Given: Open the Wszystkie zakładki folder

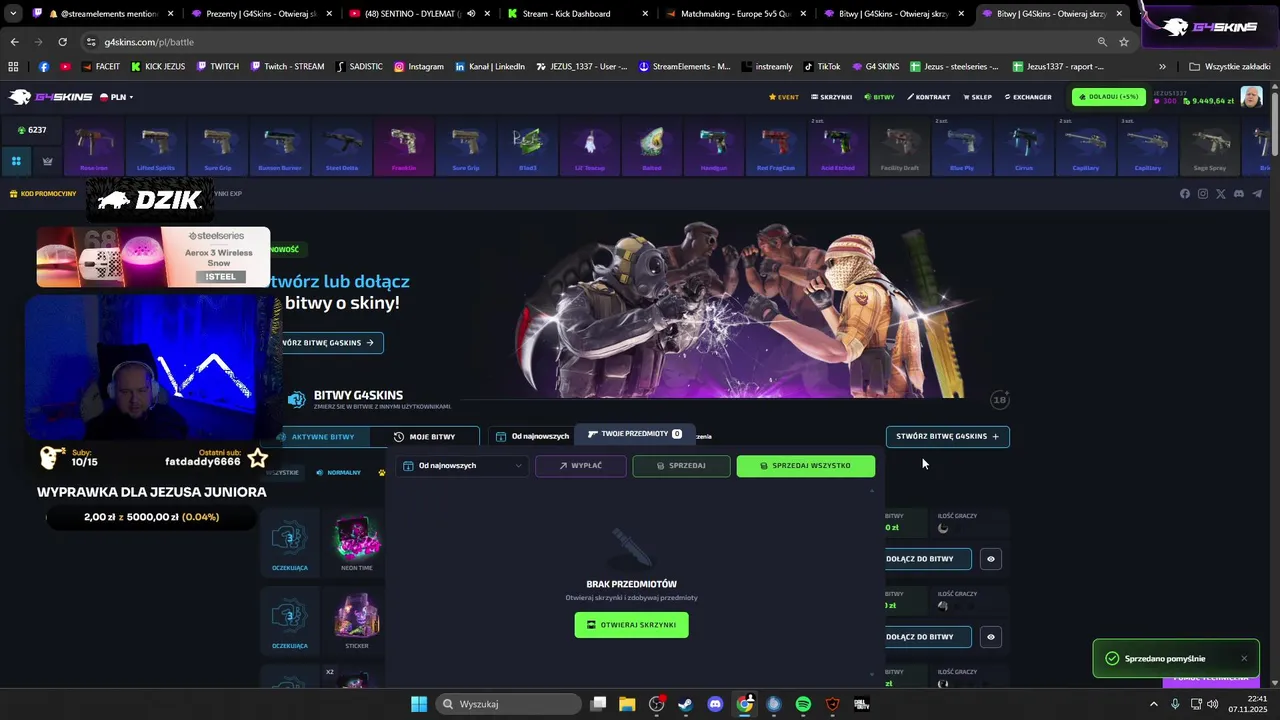Looking at the screenshot, I should [1230, 66].
